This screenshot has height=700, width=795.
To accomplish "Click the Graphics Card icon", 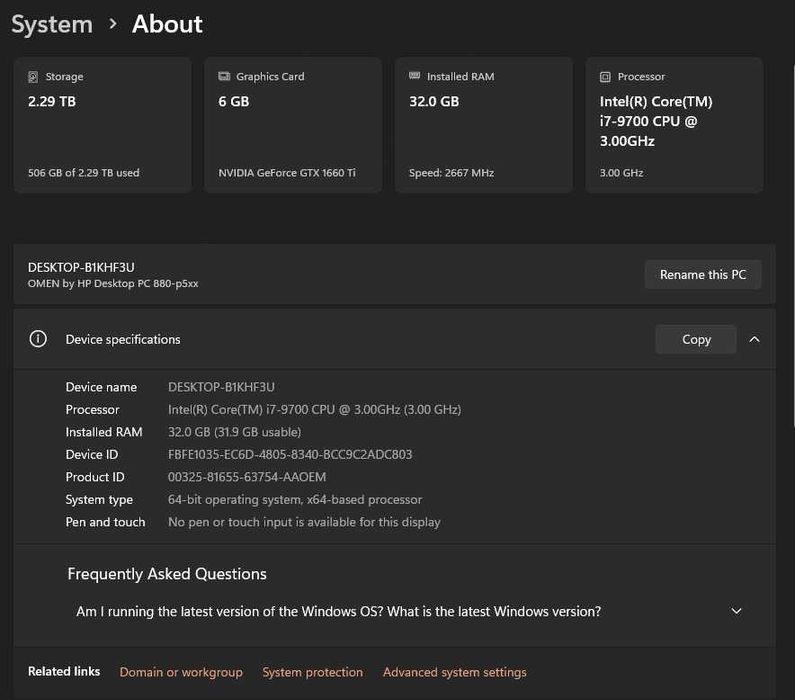I will (224, 77).
